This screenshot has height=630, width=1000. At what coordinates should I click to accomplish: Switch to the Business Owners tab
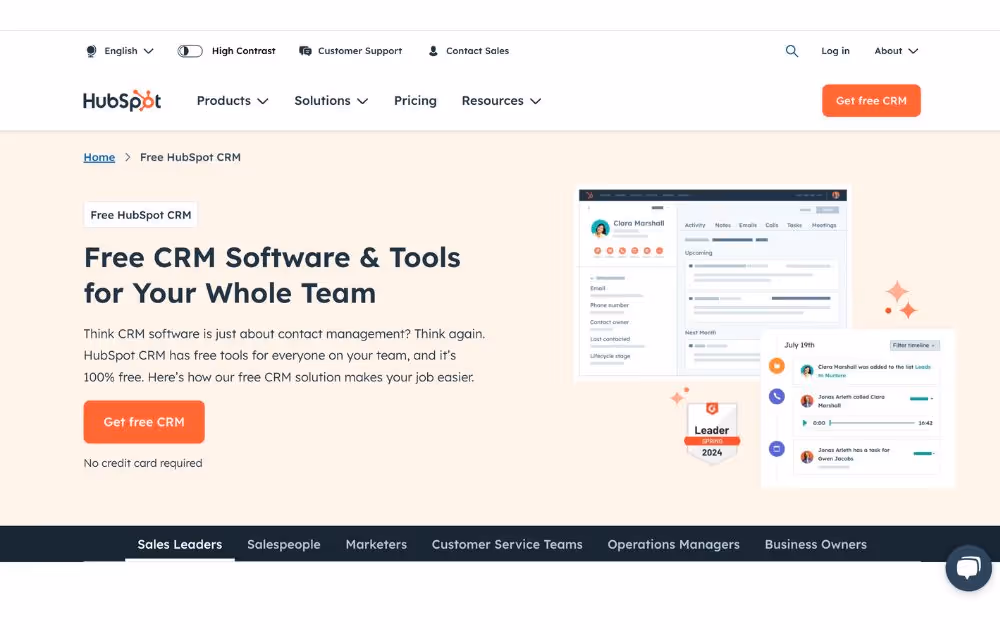click(816, 545)
